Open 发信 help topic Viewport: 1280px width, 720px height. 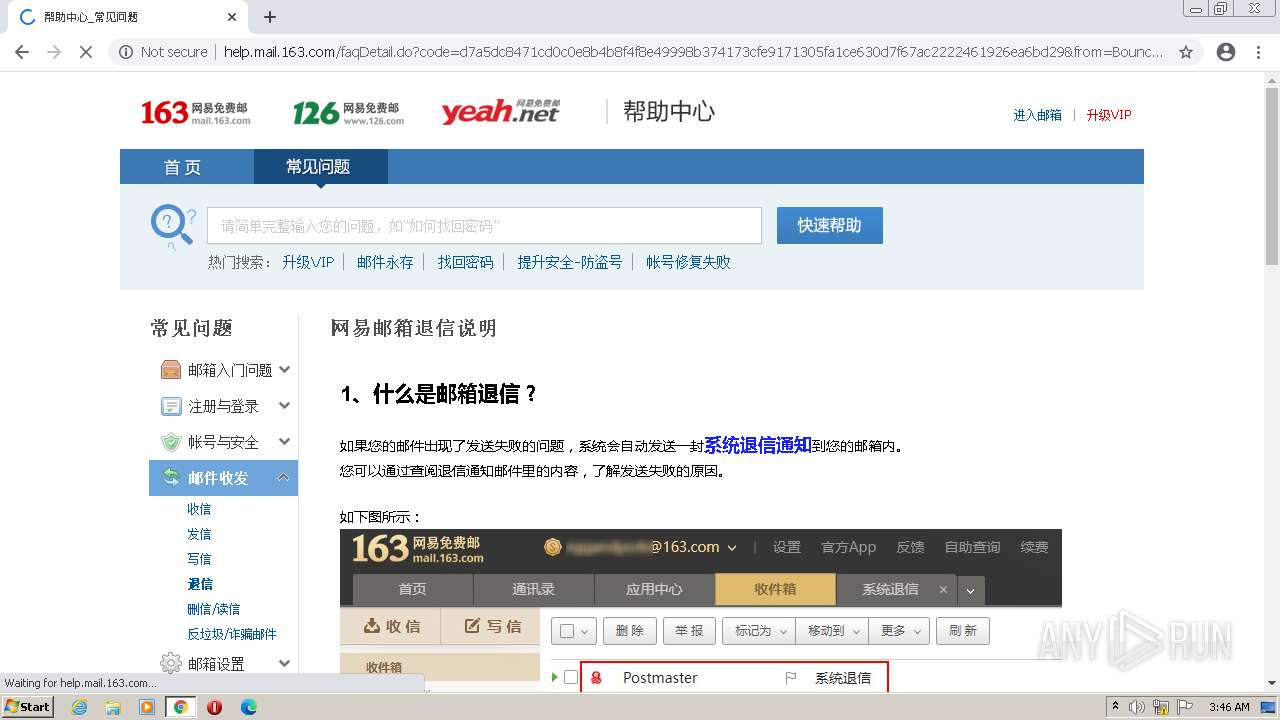[x=199, y=534]
